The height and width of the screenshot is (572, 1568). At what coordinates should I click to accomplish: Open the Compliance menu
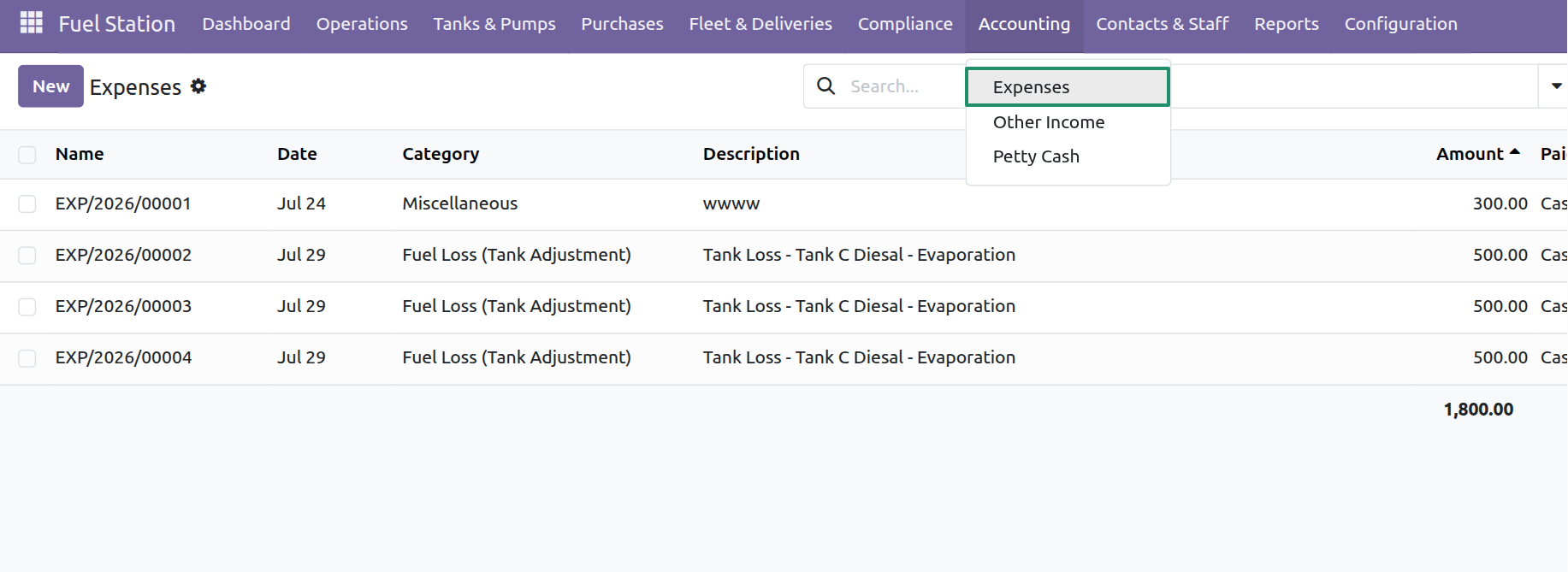point(905,24)
